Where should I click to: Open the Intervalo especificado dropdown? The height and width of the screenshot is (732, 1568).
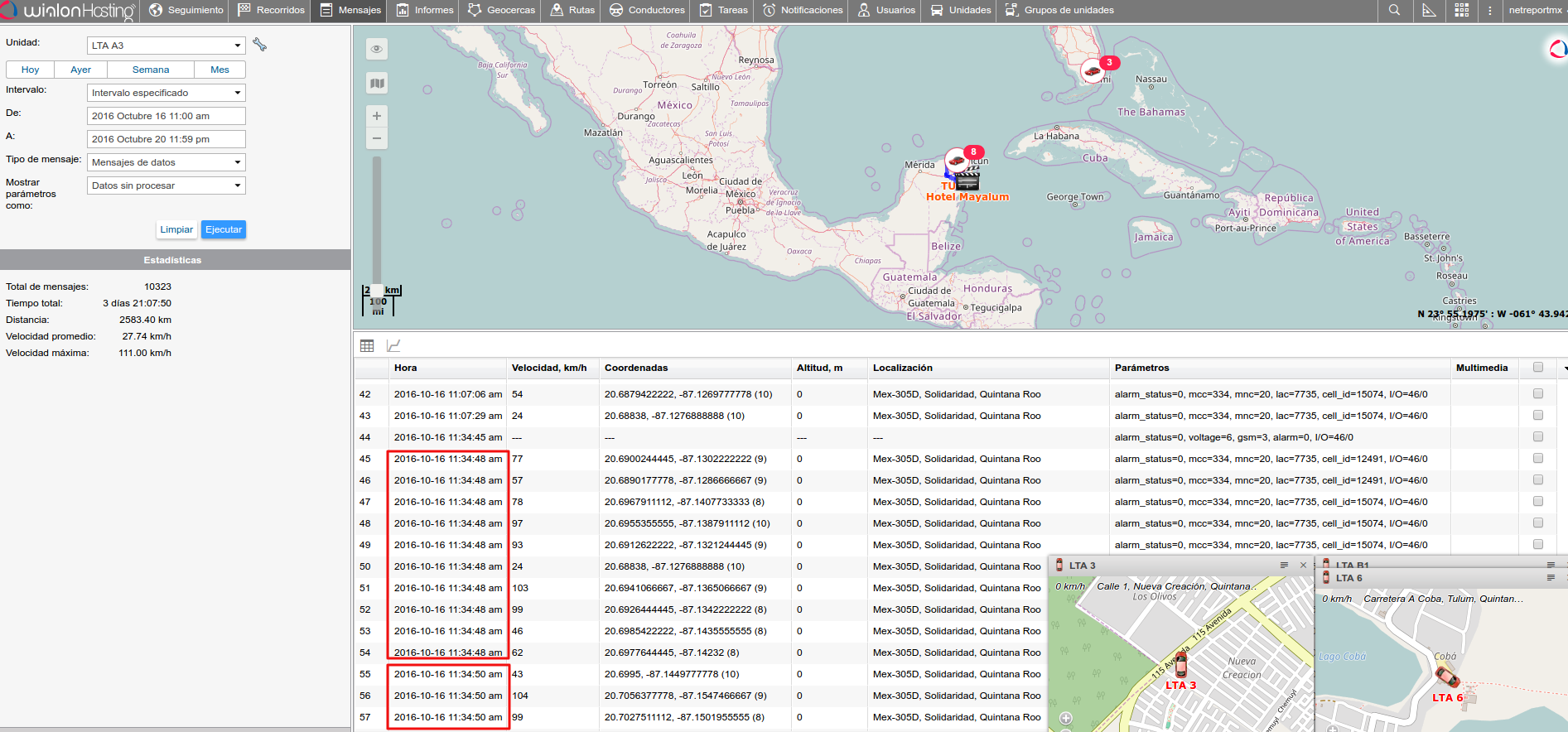[x=166, y=93]
